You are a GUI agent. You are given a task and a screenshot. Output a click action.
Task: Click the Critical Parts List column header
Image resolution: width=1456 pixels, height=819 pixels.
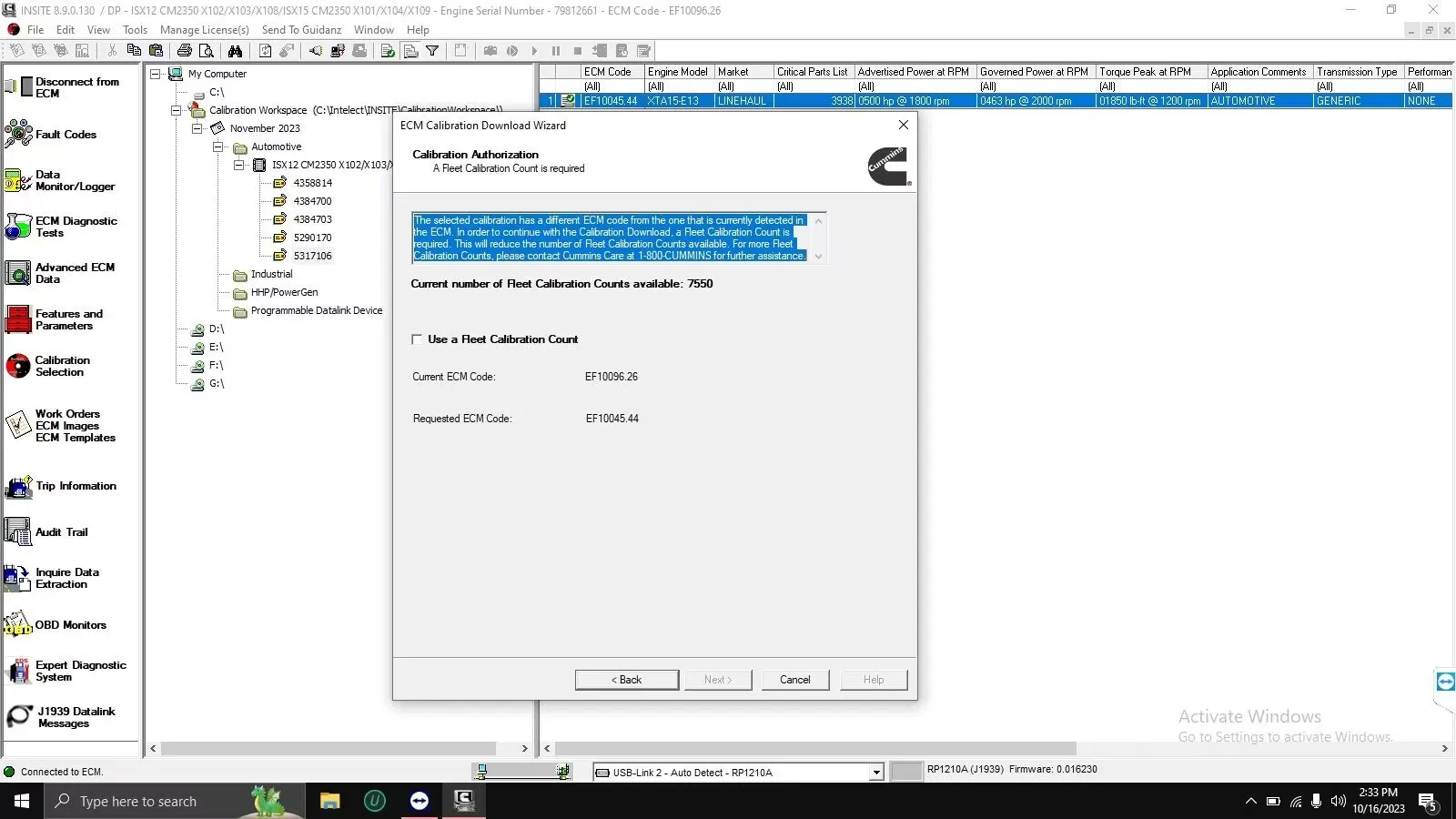814,72
